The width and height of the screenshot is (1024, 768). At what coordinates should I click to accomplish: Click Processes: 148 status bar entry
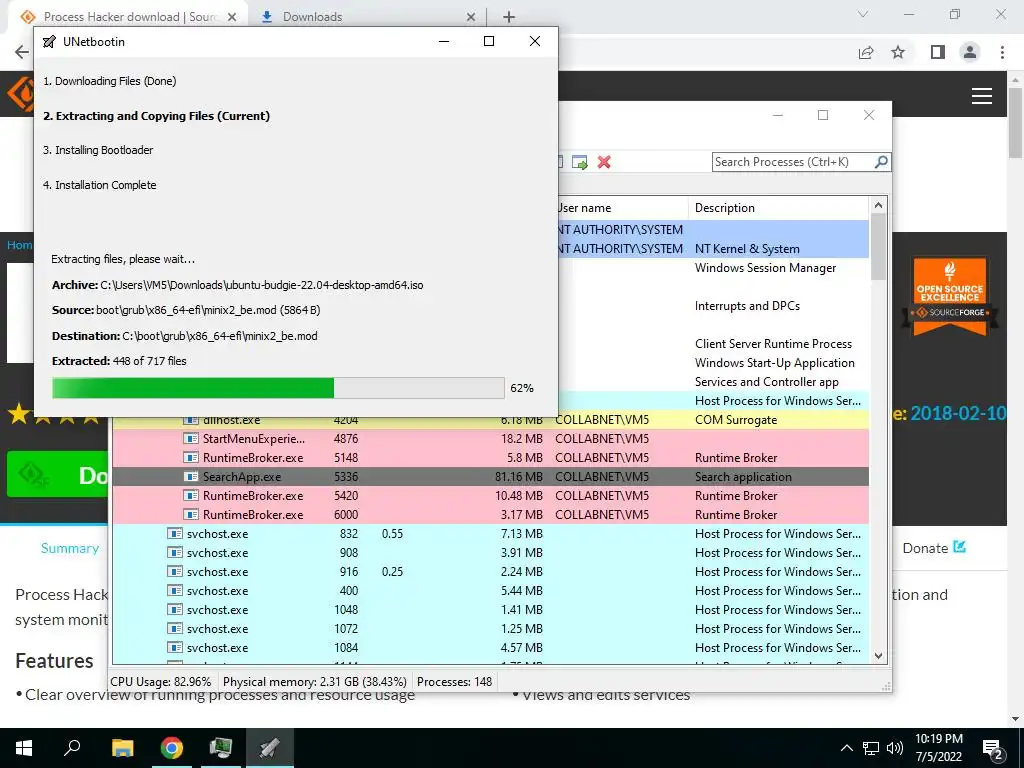455,682
